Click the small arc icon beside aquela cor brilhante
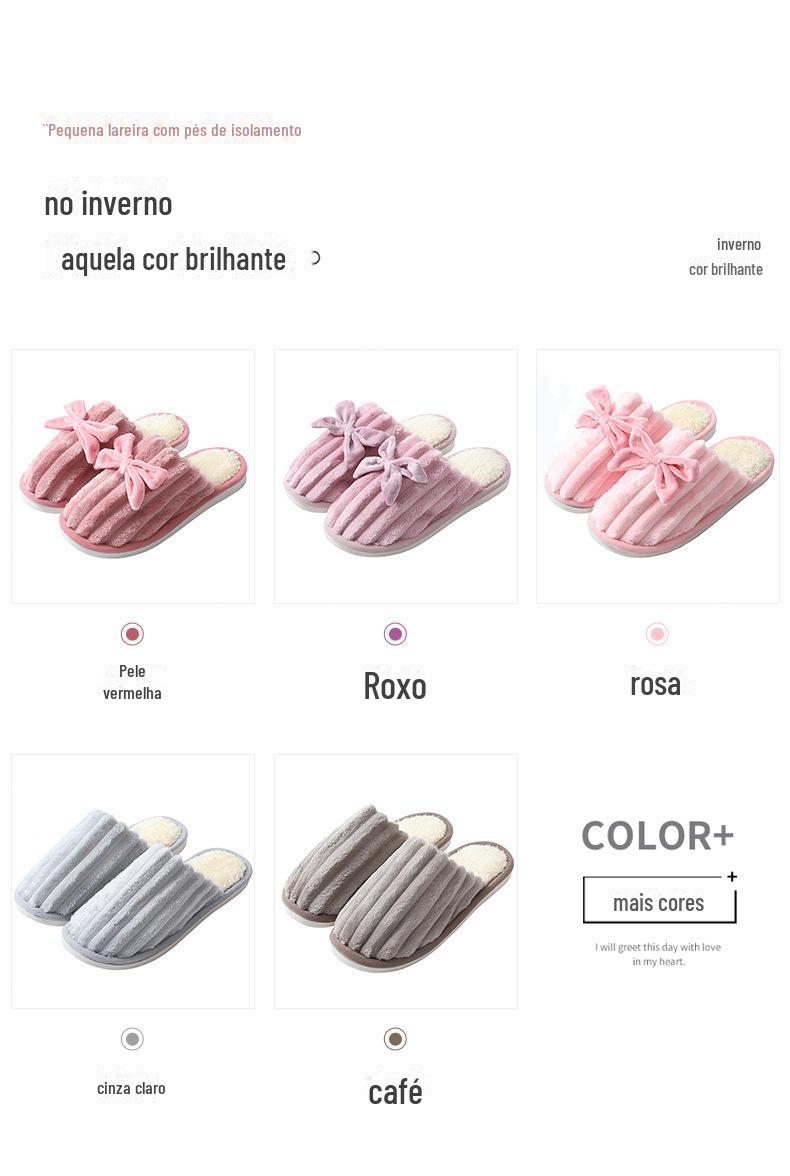This screenshot has height=1176, width=790. (315, 258)
